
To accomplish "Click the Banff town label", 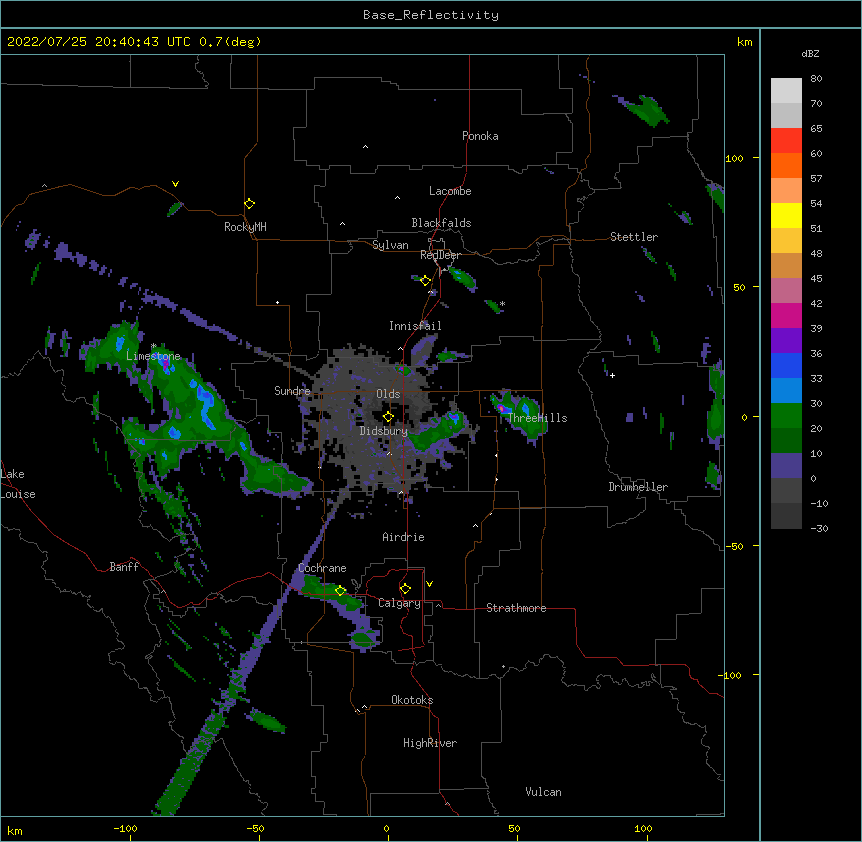I will click(124, 567).
